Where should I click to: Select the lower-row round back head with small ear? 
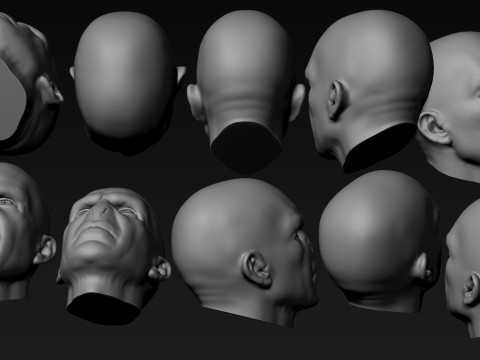(x=379, y=242)
